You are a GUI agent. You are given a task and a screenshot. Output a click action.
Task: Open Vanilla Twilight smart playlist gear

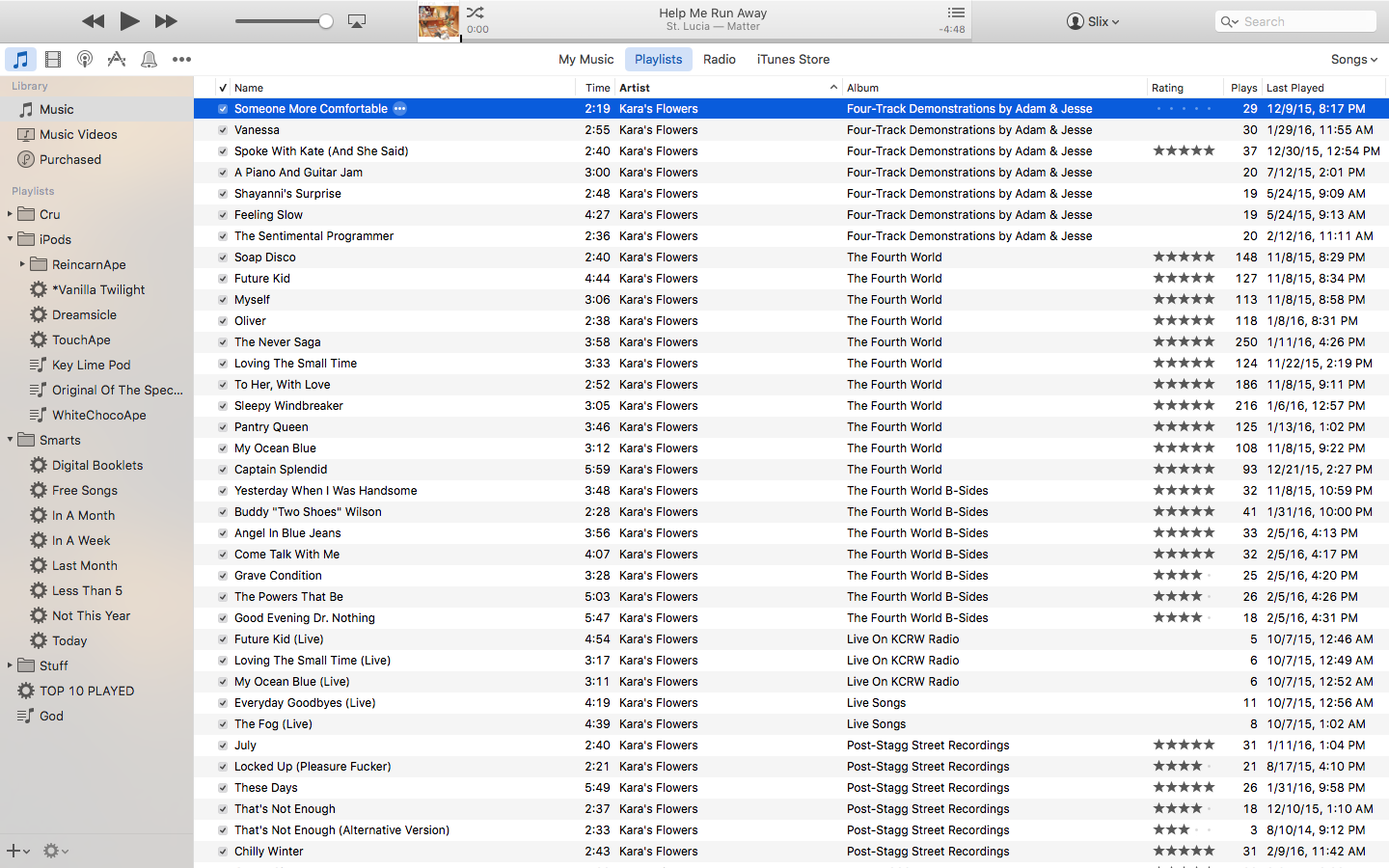(x=39, y=289)
